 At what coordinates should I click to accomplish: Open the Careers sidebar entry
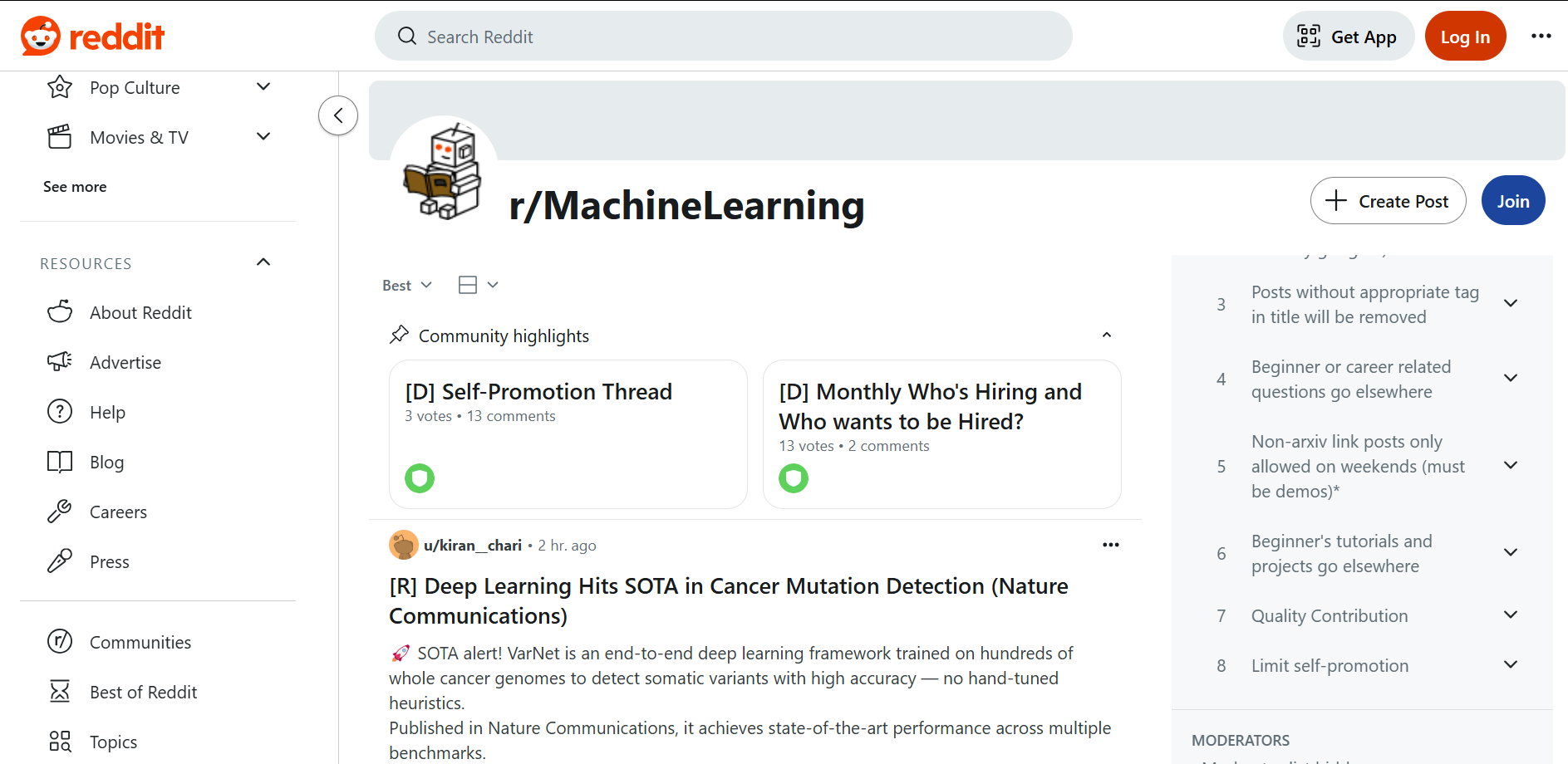[x=118, y=512]
